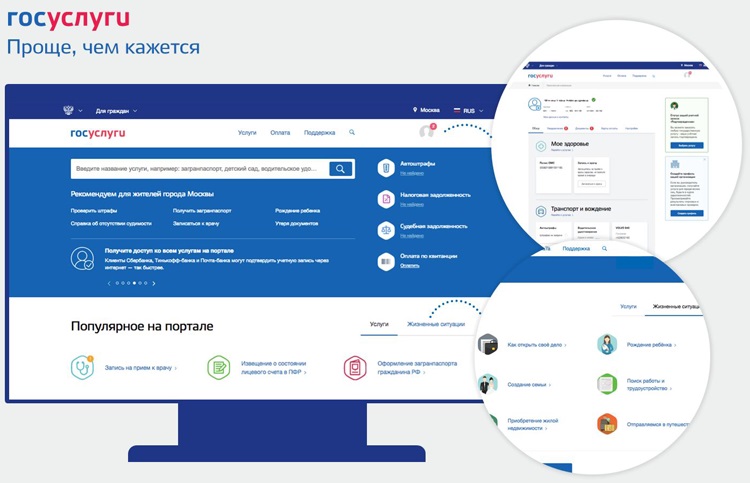
Task: Click the Судебная задолженность scales icon
Action: 386,230
